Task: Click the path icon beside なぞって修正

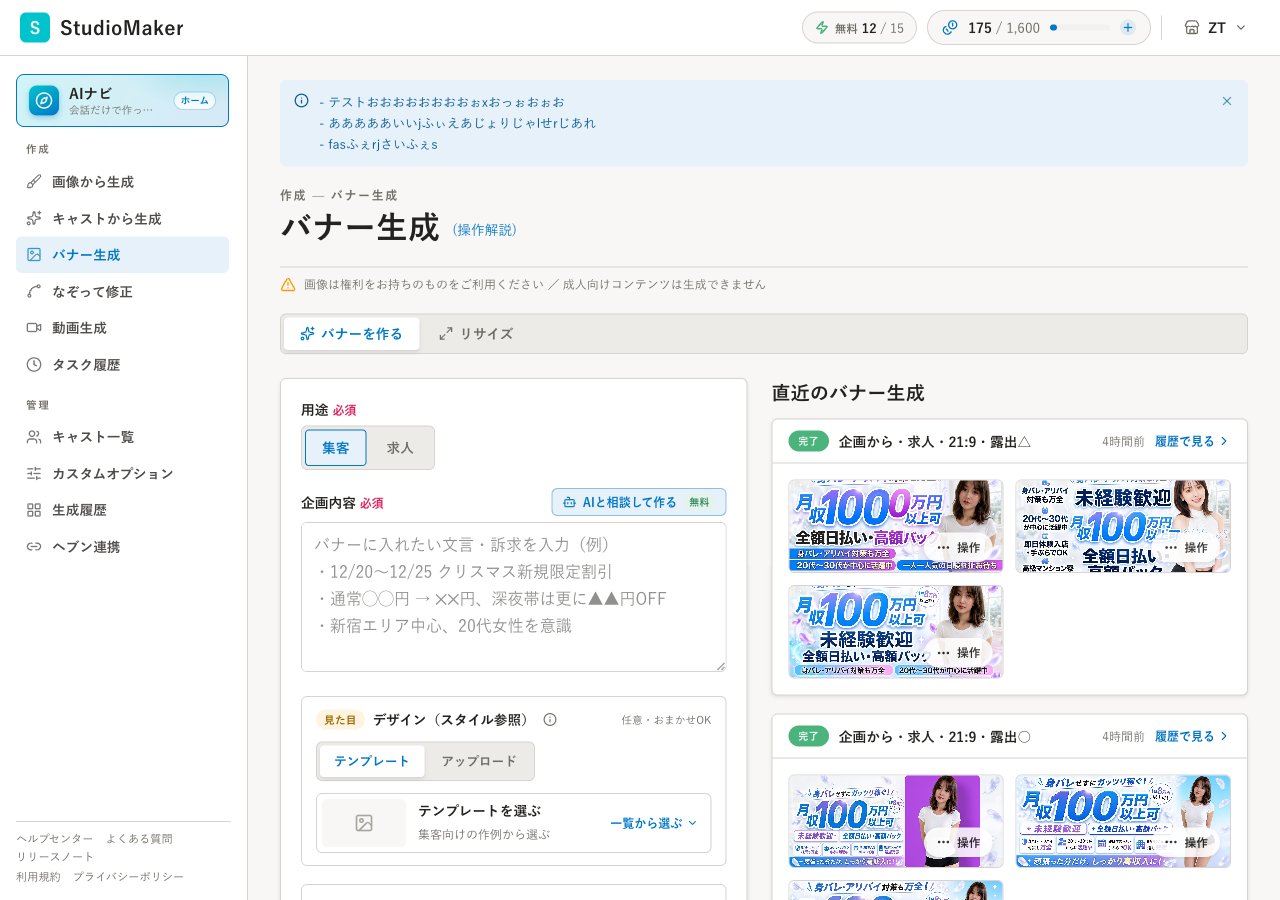Action: pos(34,291)
